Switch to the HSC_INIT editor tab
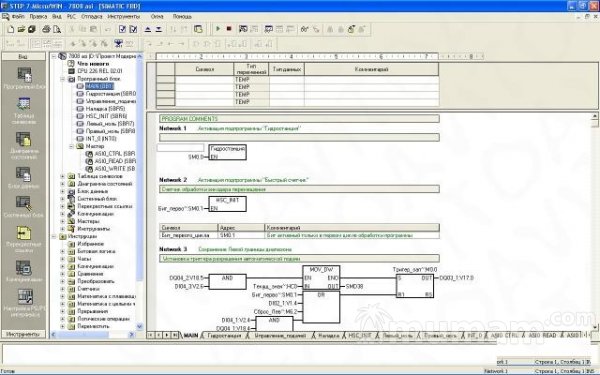This screenshot has width=600, height=375. pyautogui.click(x=360, y=336)
